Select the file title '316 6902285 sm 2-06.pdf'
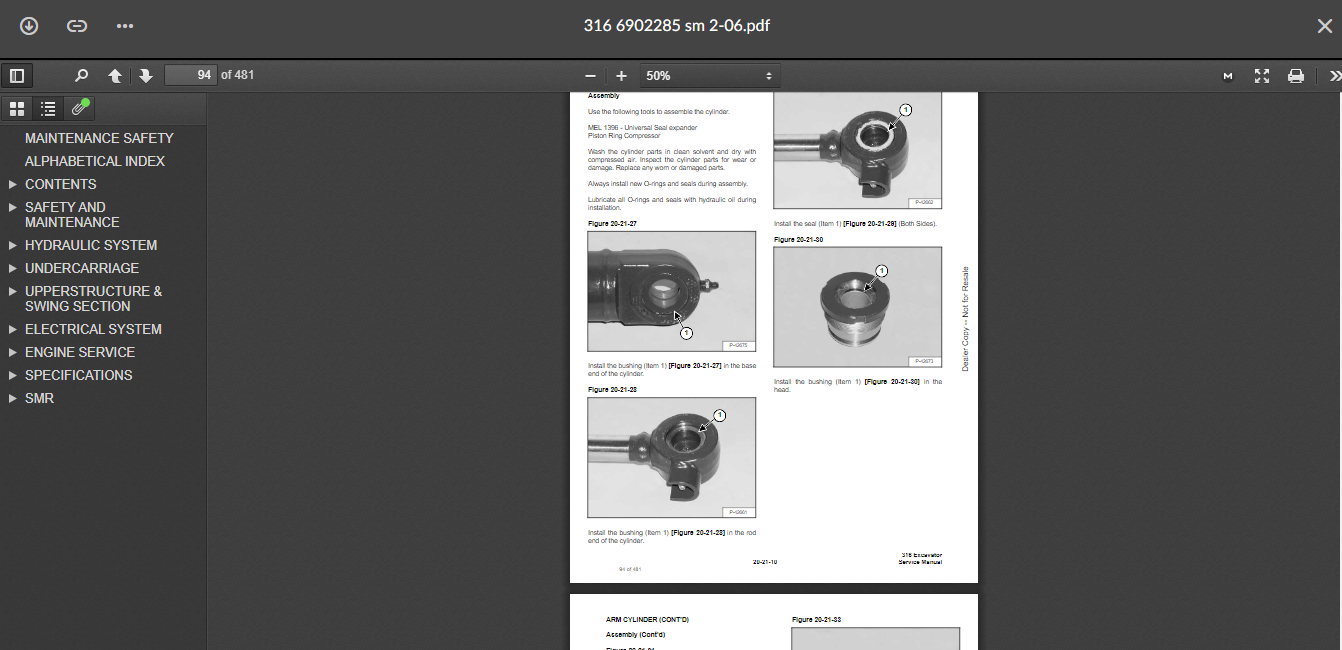The width and height of the screenshot is (1342, 650). point(677,26)
